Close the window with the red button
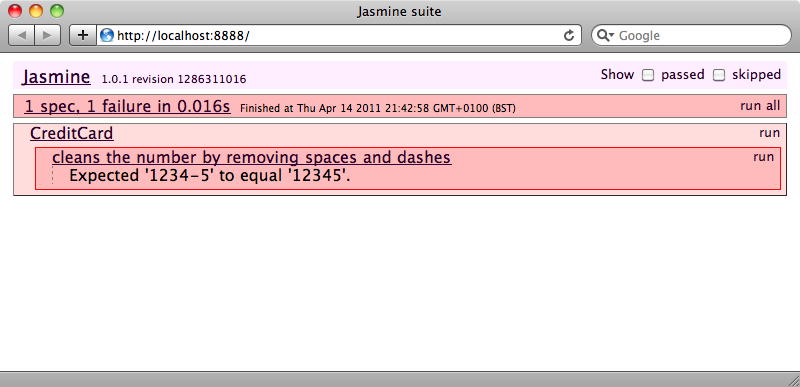Viewport: 800px width, 387px height. 15,11
